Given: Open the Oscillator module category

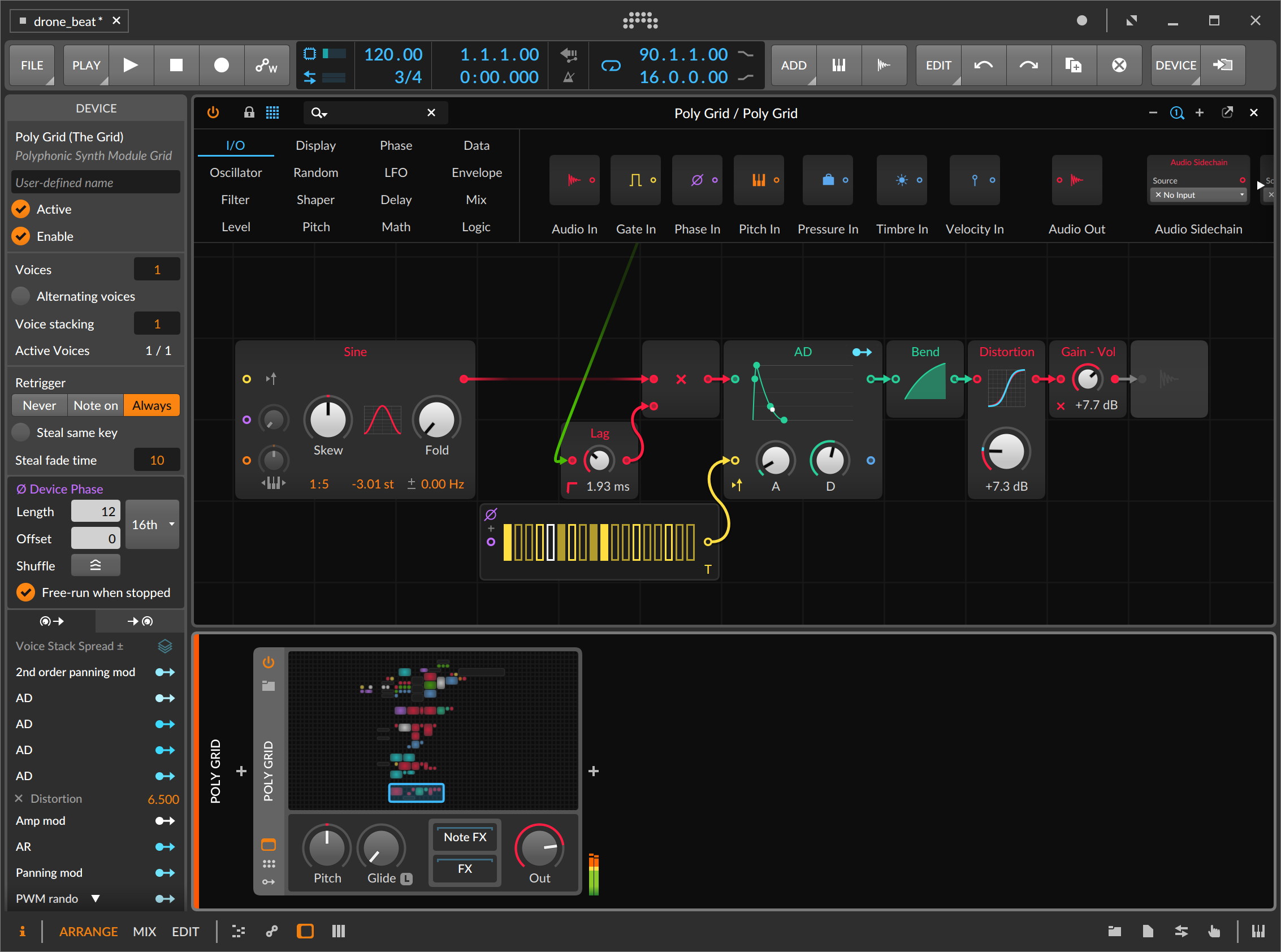Looking at the screenshot, I should pyautogui.click(x=235, y=172).
